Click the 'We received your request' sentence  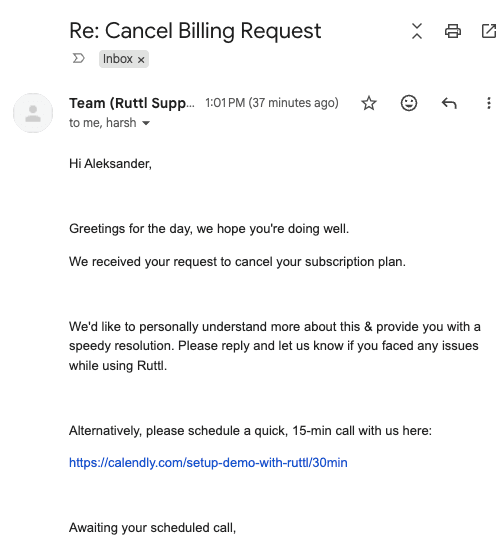point(237,262)
